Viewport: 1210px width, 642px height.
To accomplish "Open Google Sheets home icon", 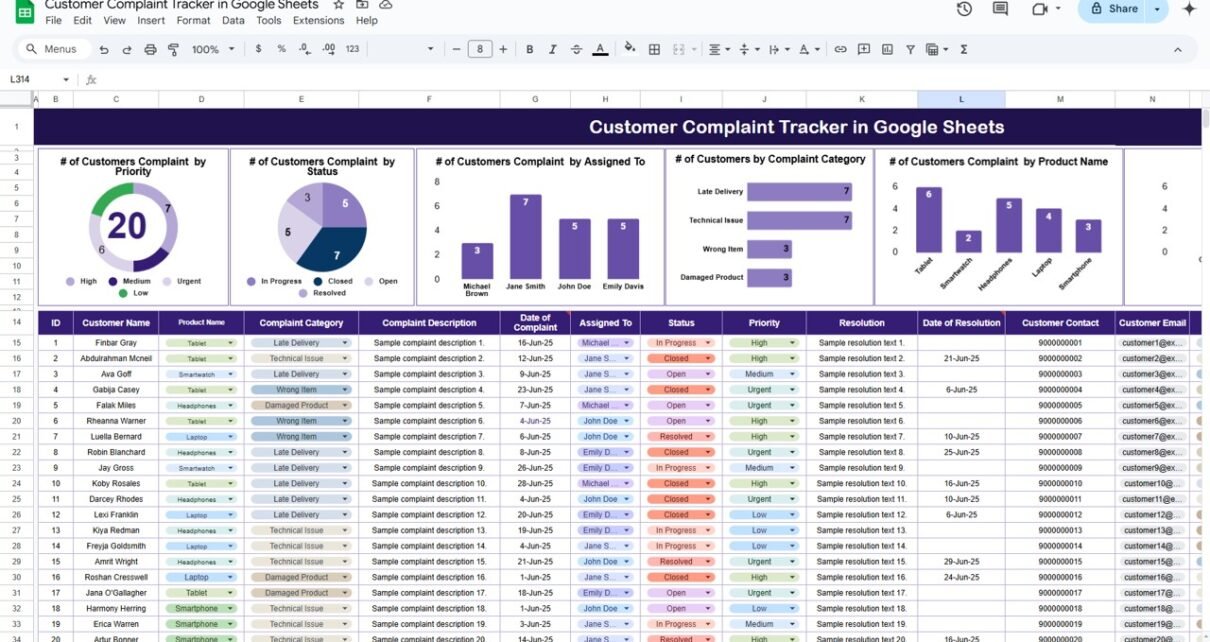I will [25, 11].
